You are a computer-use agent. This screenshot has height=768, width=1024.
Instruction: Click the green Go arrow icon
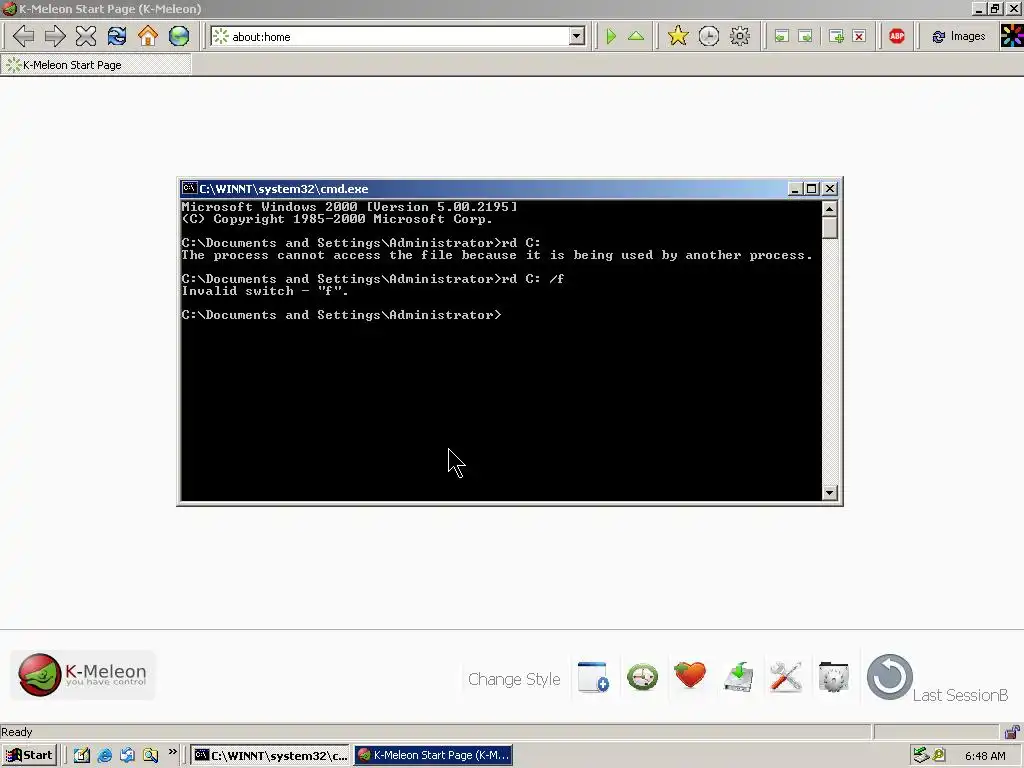pos(611,36)
